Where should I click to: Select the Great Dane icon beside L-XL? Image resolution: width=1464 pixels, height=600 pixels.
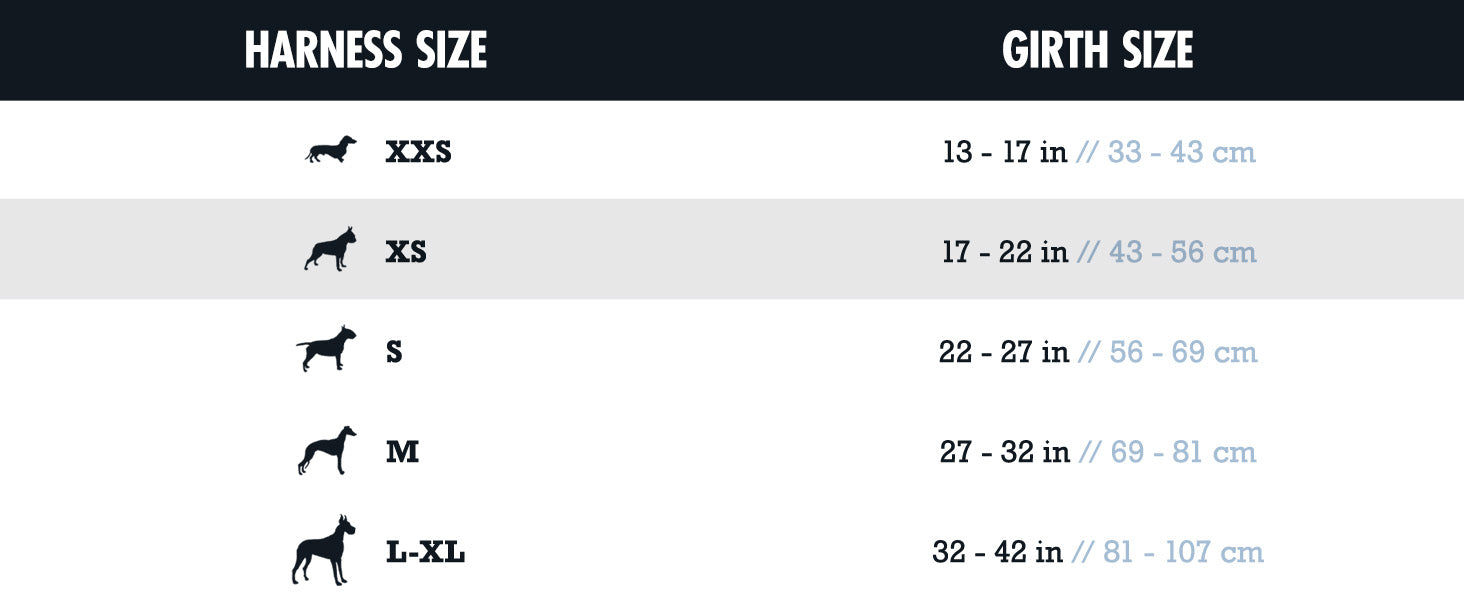[x=324, y=550]
